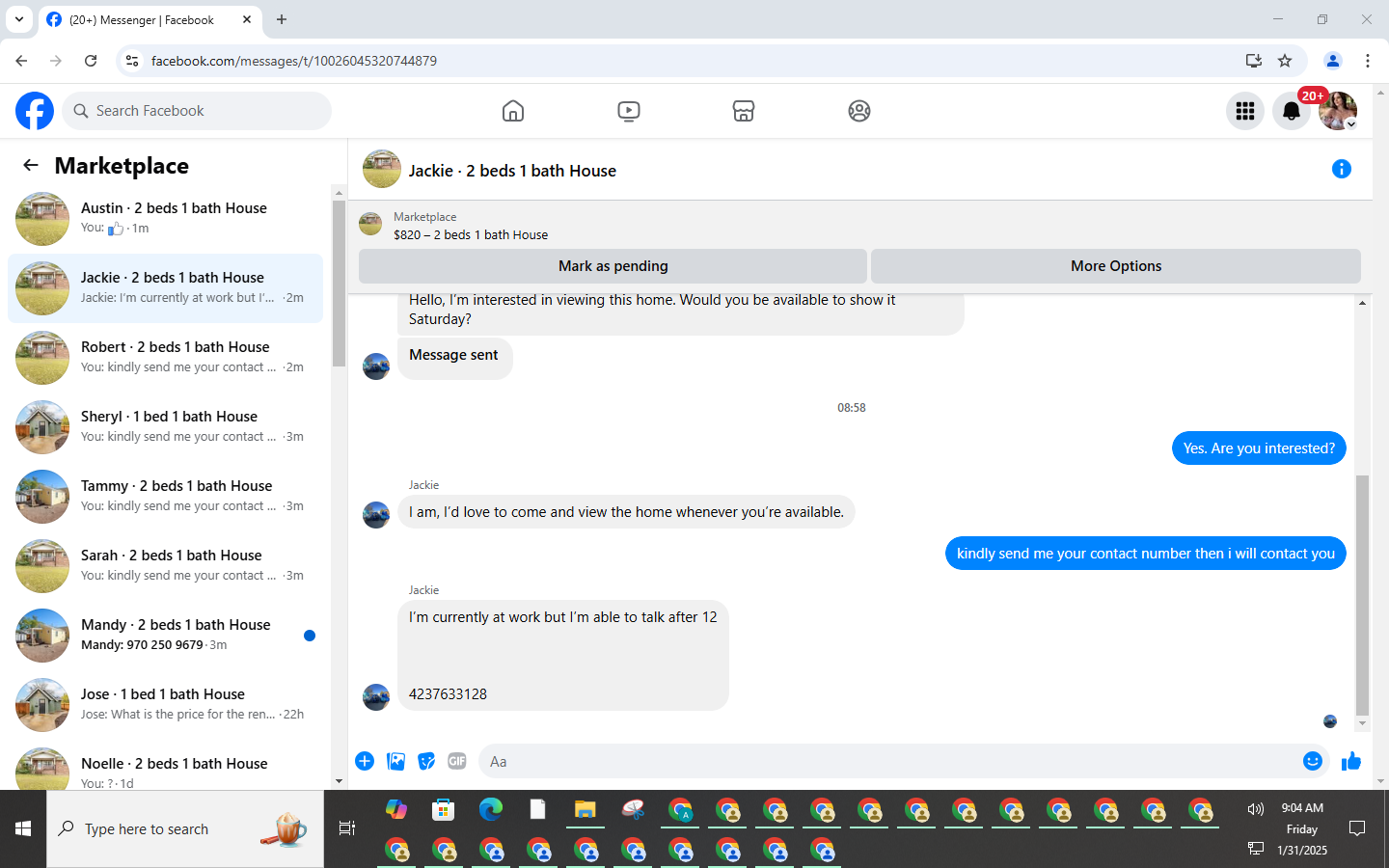Click the taskbar search box
Image resolution: width=1389 pixels, height=868 pixels.
coord(185,828)
